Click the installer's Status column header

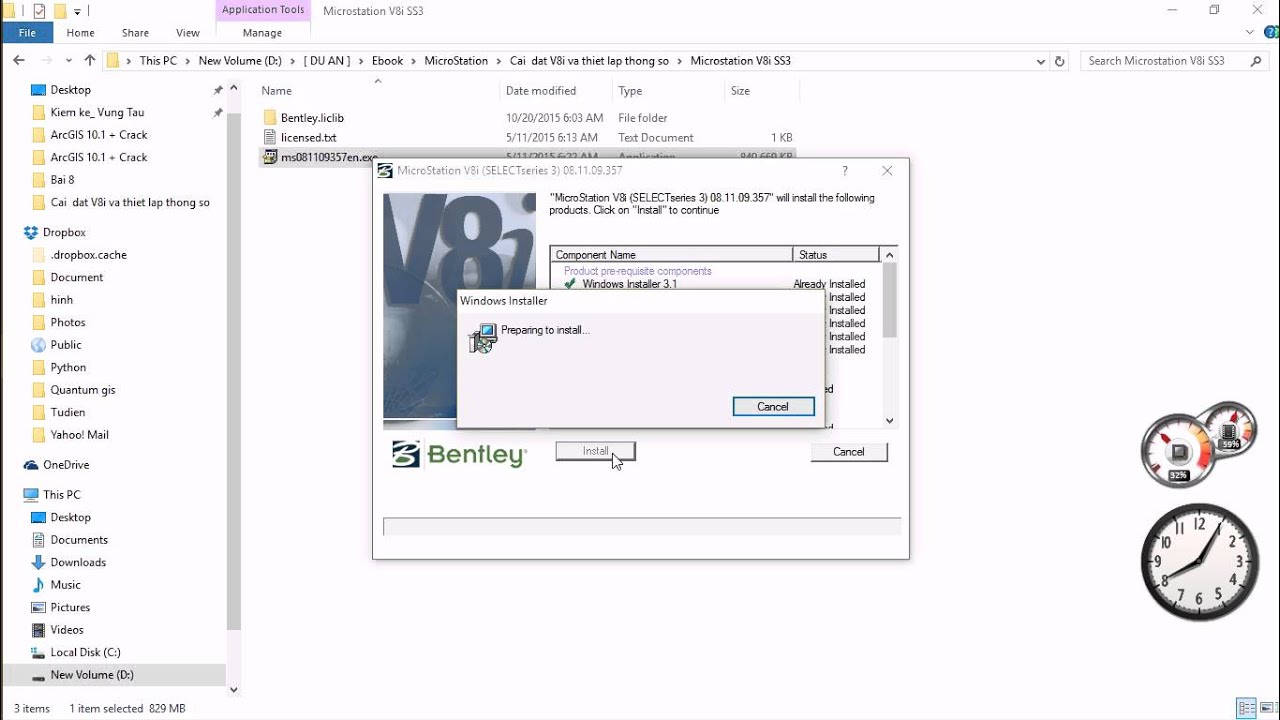click(x=836, y=255)
